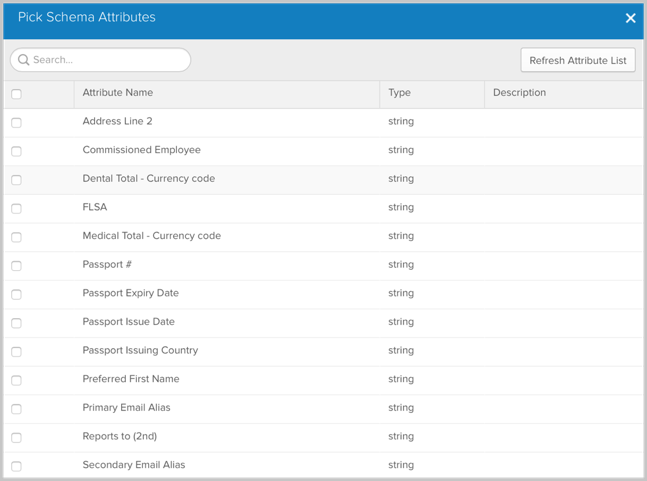
Task: Enable the Commissioned Employee checkbox
Action: pos(16,151)
